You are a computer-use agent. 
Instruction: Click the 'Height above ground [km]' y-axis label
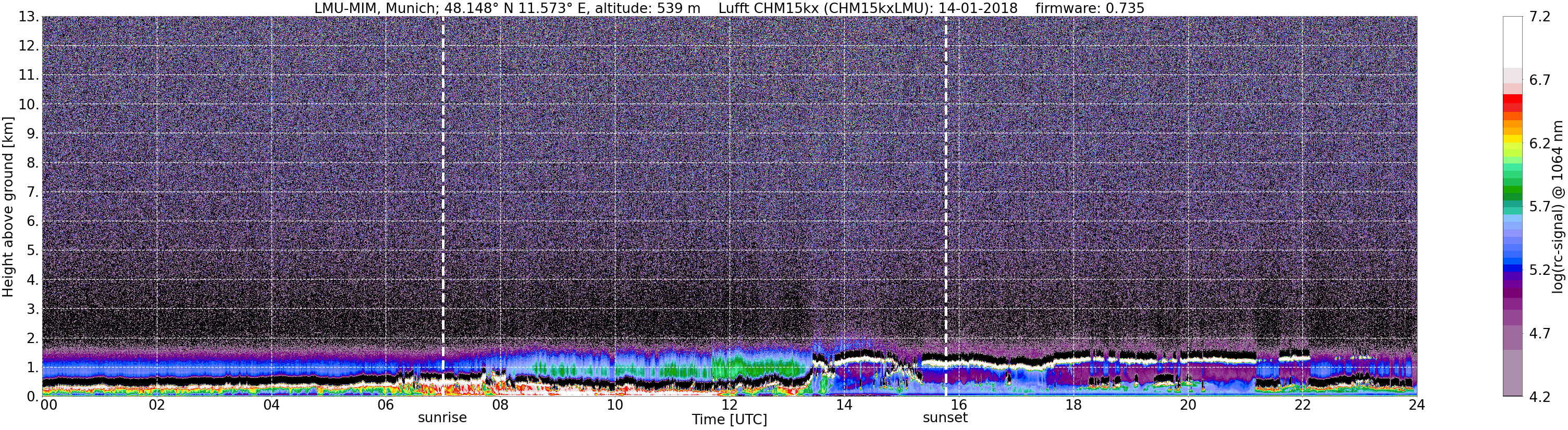8,206
